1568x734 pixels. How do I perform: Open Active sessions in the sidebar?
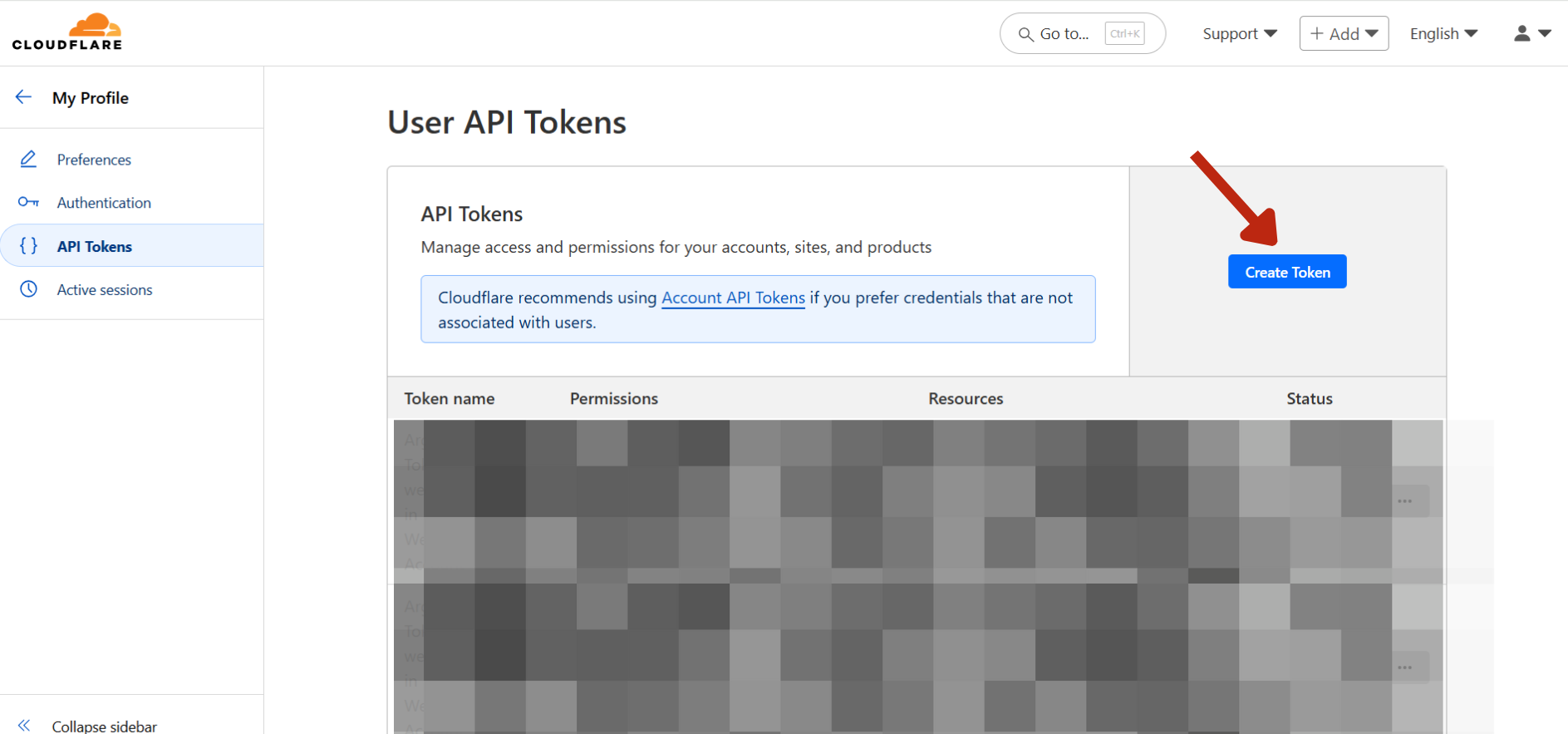click(x=105, y=289)
